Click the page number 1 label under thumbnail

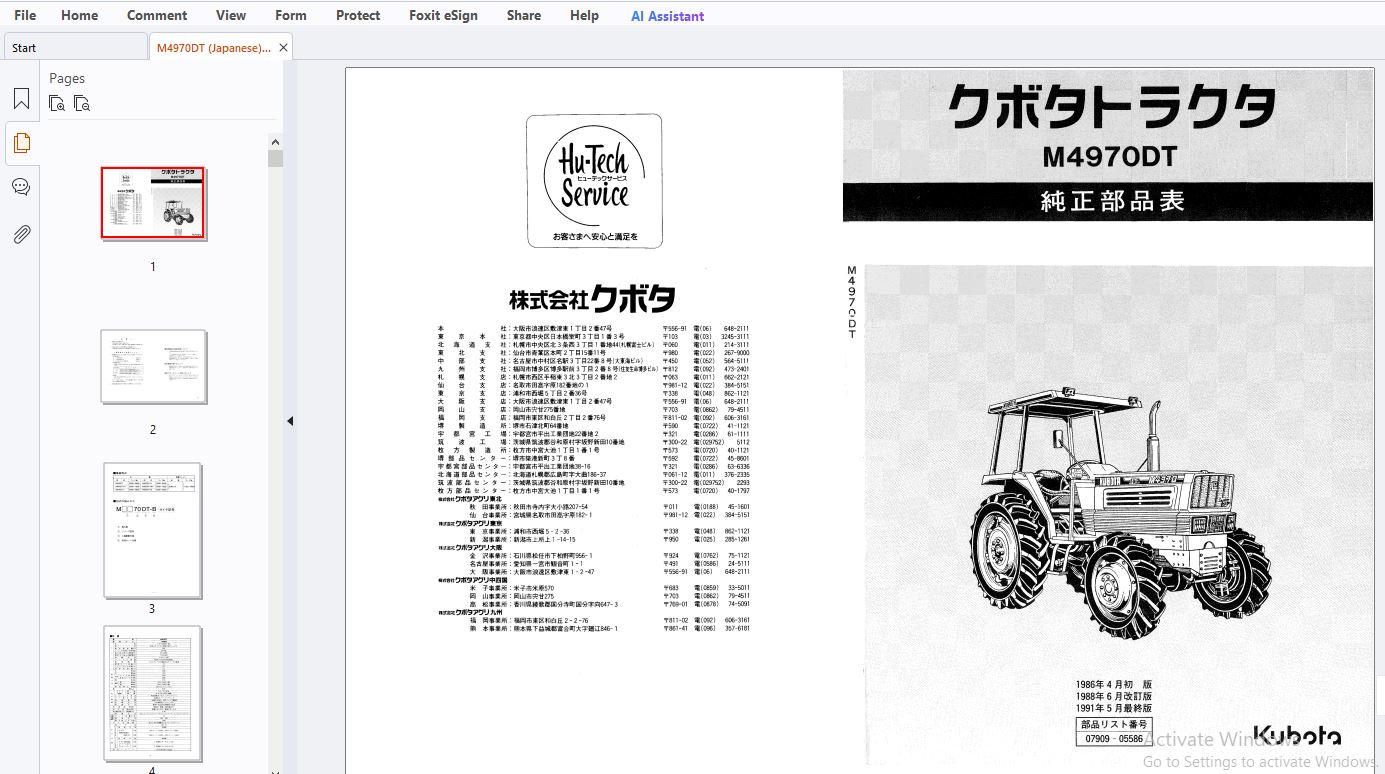pos(153,267)
